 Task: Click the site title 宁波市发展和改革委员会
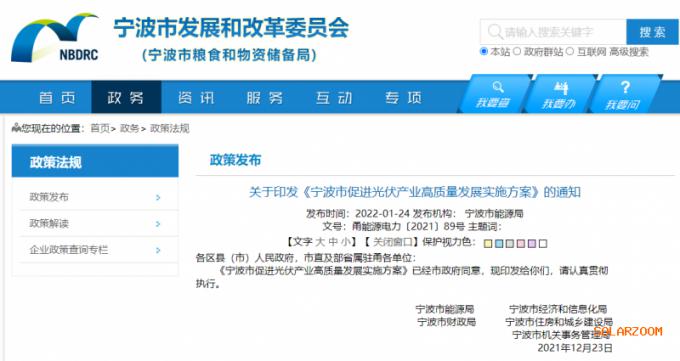(x=231, y=28)
